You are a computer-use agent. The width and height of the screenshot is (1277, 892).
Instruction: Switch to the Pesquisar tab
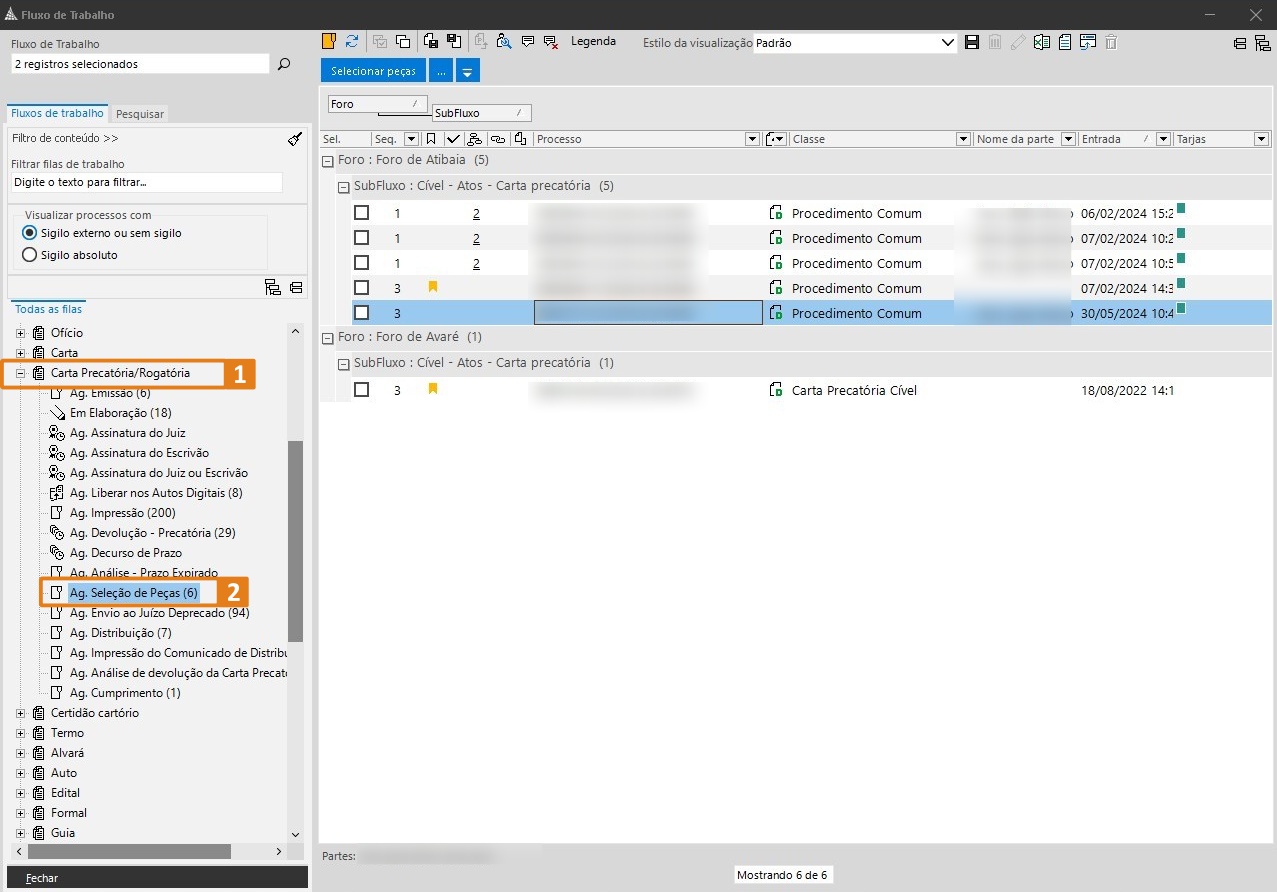[x=140, y=114]
